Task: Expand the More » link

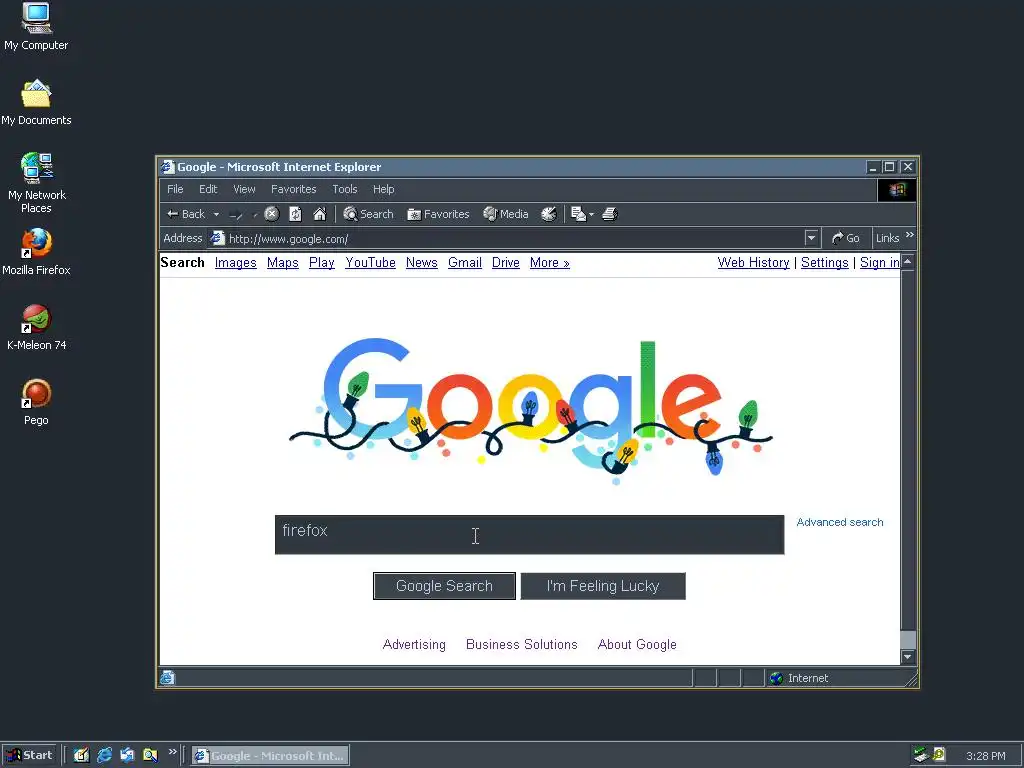Action: coord(550,263)
